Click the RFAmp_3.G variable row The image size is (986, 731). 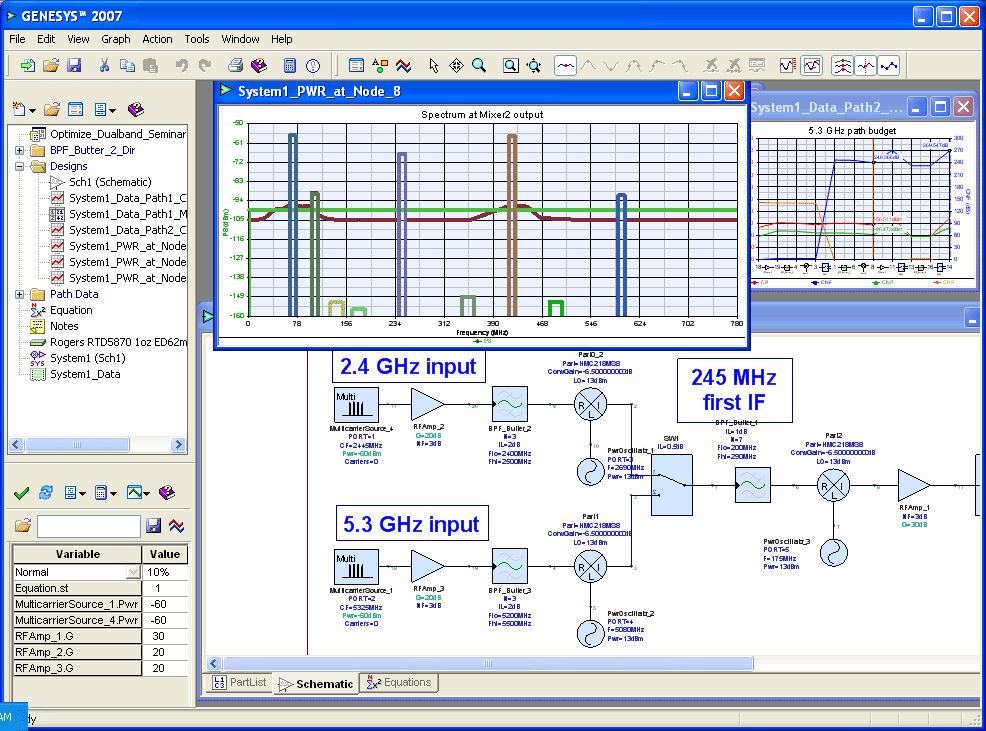pyautogui.click(x=101, y=668)
